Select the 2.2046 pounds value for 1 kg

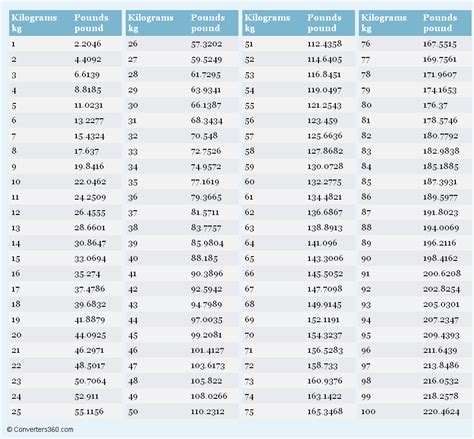88,44
